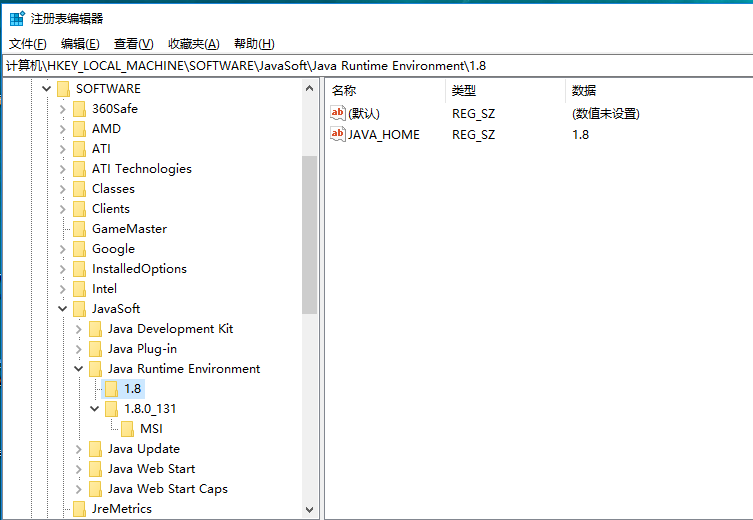Select the 1.8.0_131 folder icon
Image resolution: width=753 pixels, height=520 pixels.
[x=112, y=409]
